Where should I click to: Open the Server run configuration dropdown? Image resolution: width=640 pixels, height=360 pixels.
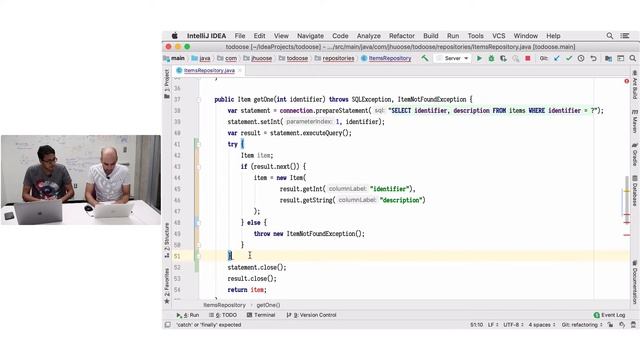pos(453,58)
